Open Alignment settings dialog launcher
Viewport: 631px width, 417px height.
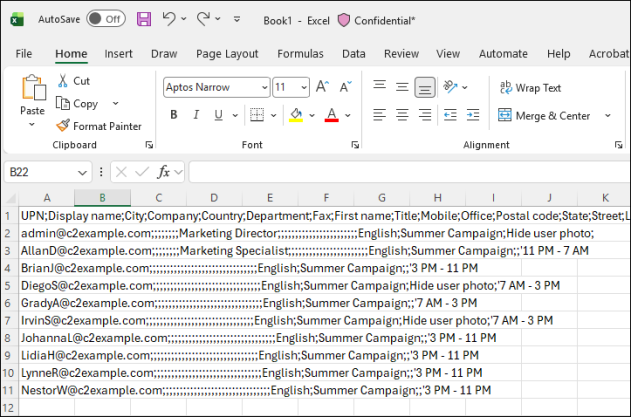pos(619,145)
